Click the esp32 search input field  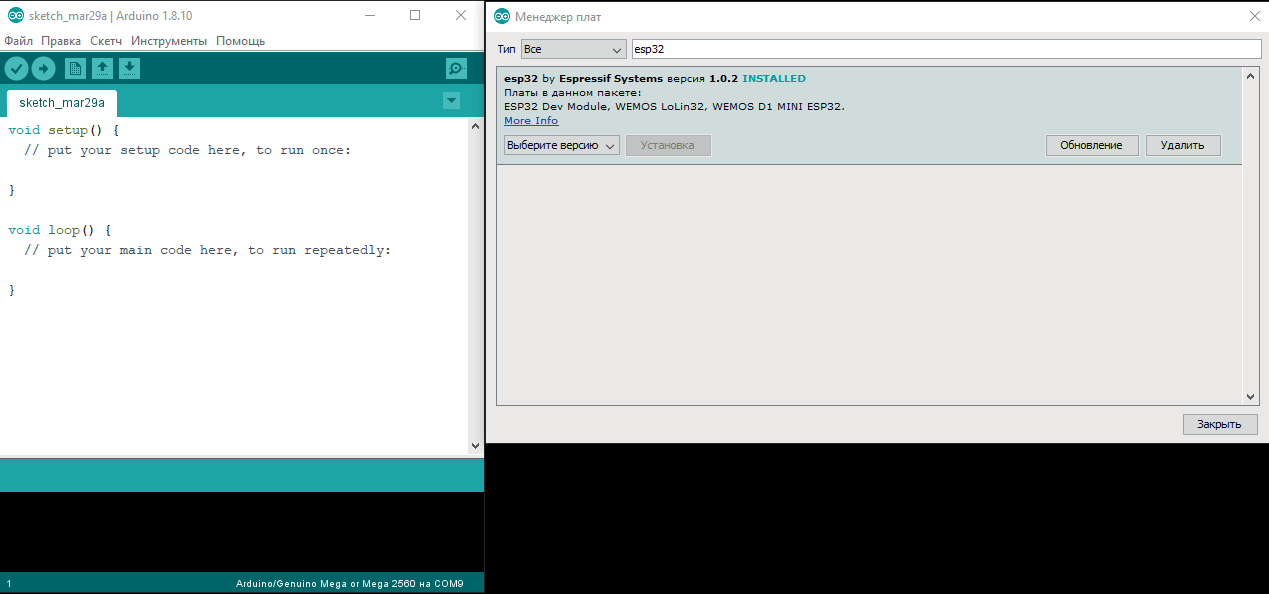[x=945, y=49]
